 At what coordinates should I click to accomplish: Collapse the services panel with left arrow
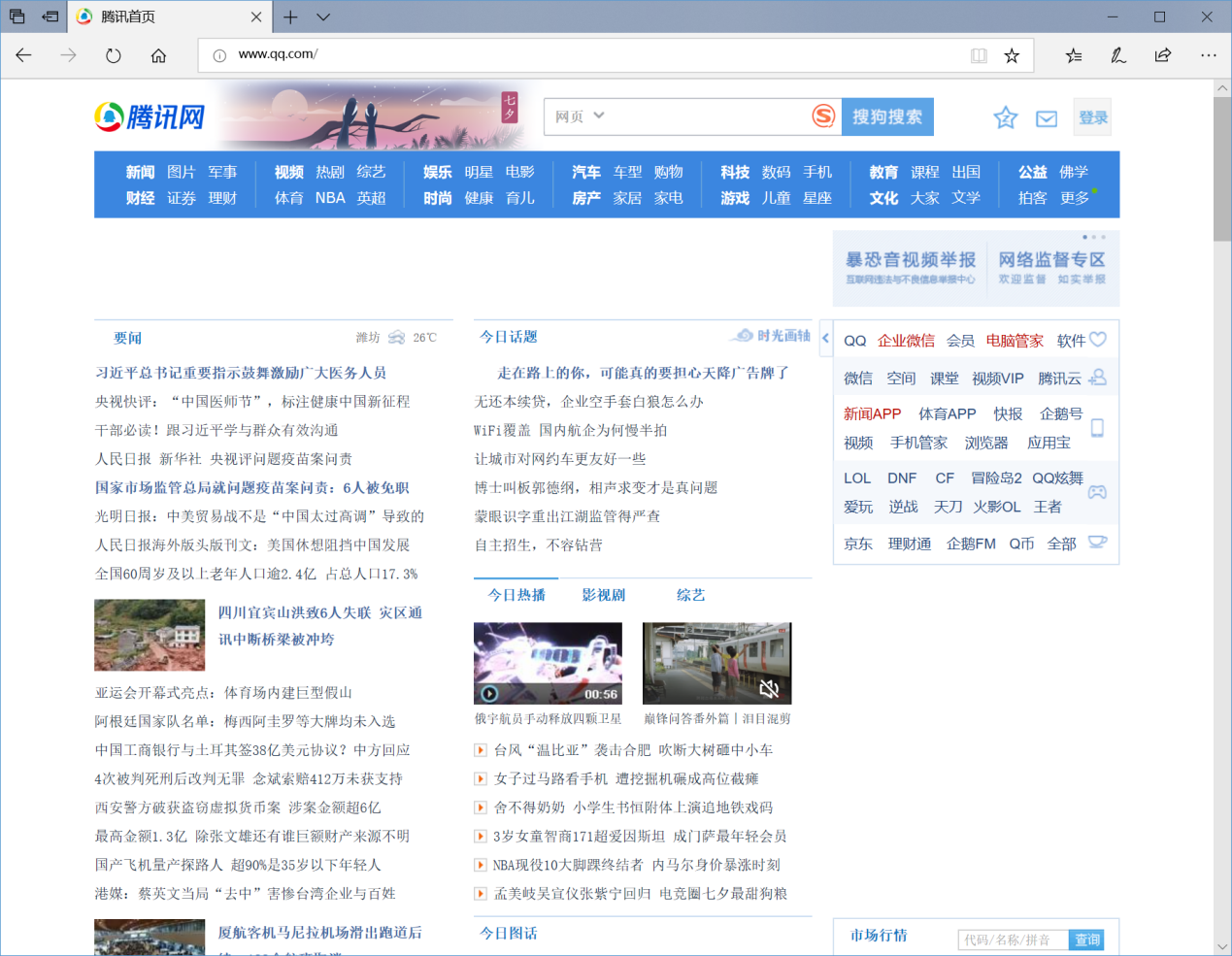click(825, 339)
